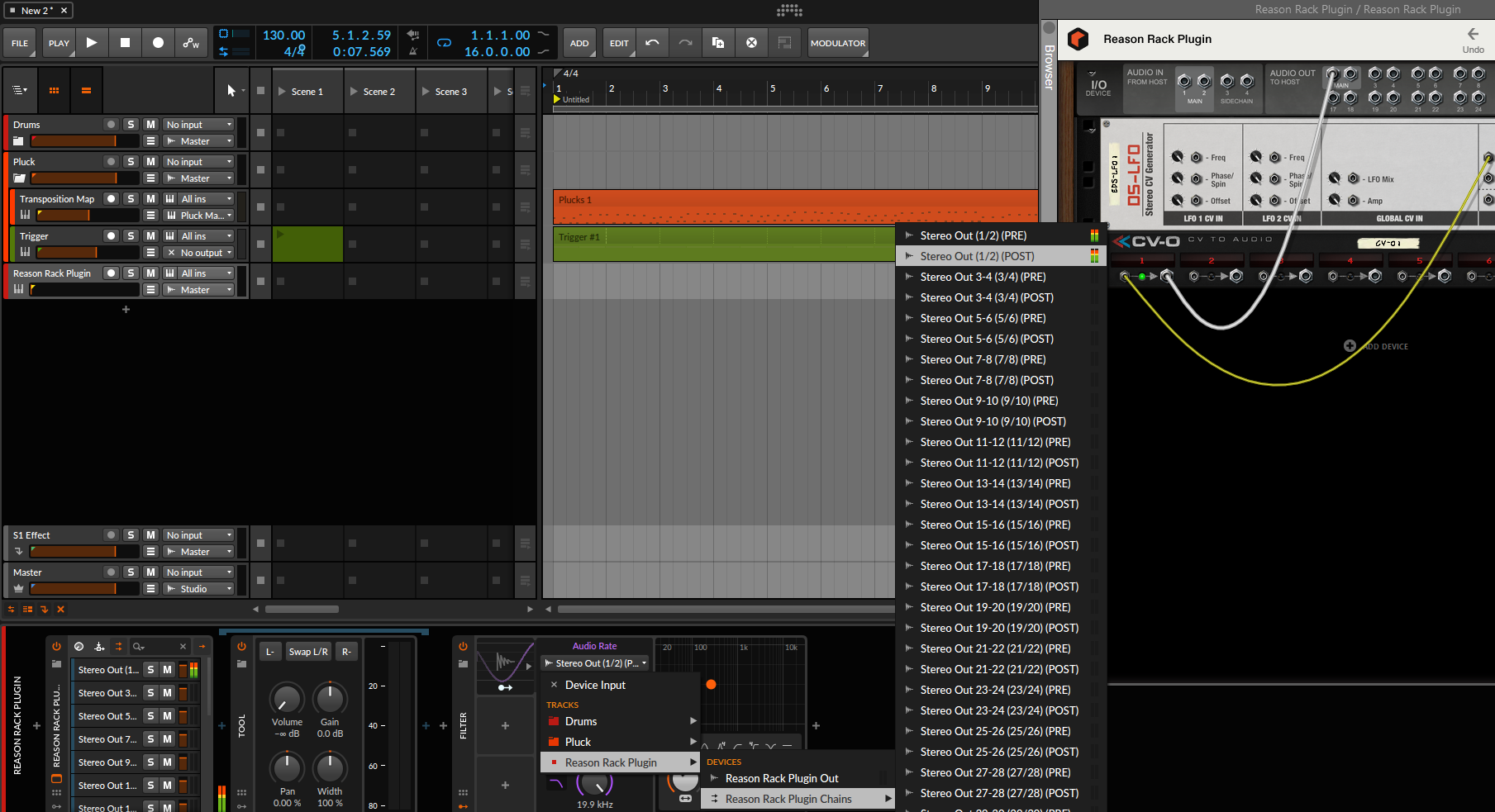Click the Undo arrow in Reason Rack
Viewport: 1495px width, 812px height.
tap(1473, 35)
